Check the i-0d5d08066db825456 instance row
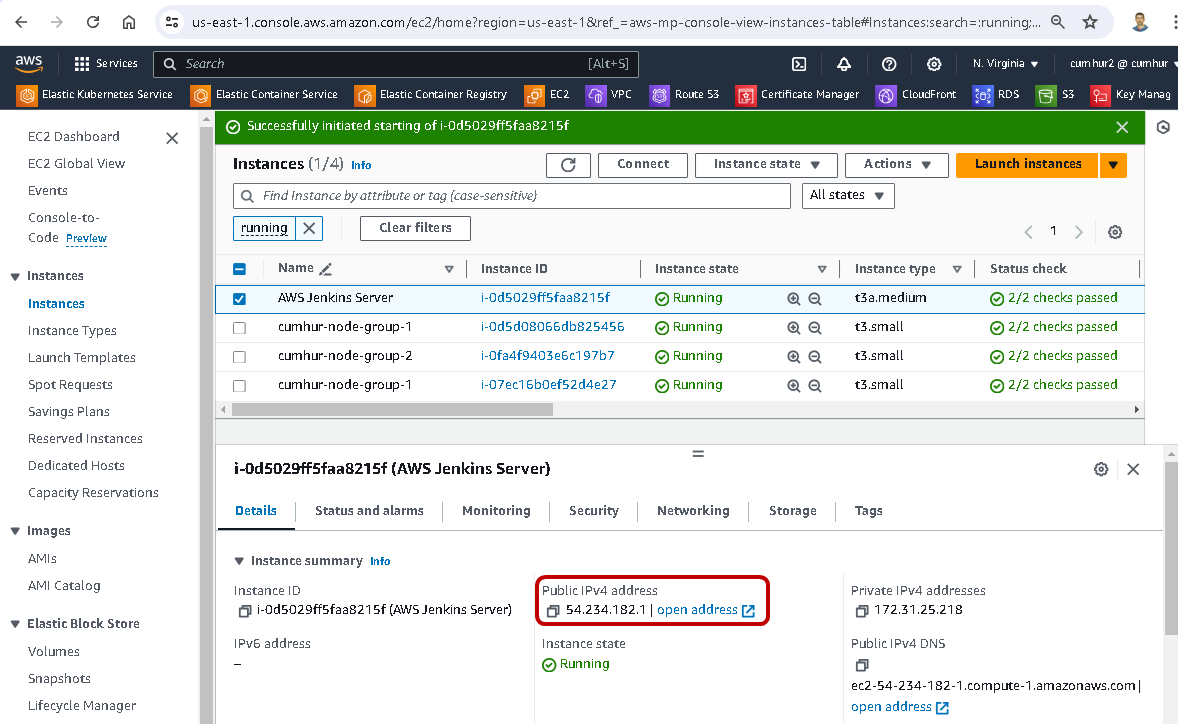The image size is (1178, 724). (x=240, y=328)
